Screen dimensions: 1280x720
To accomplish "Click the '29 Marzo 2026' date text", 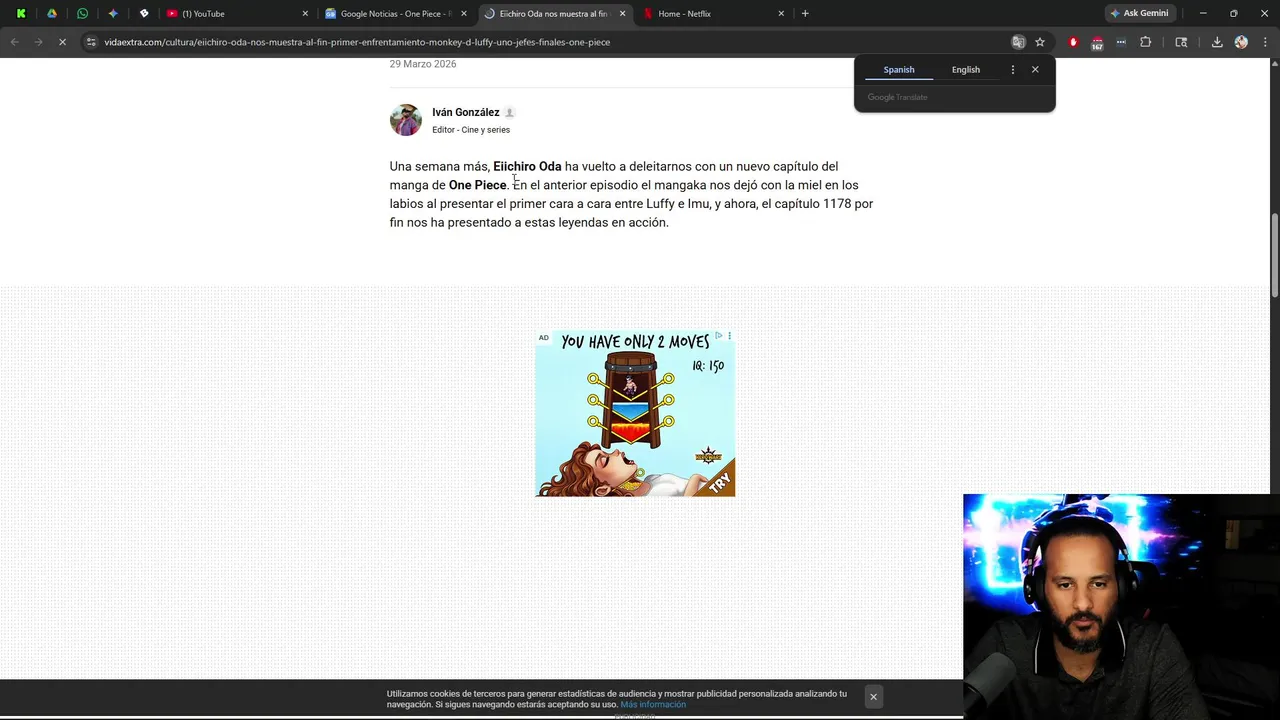I will [423, 64].
